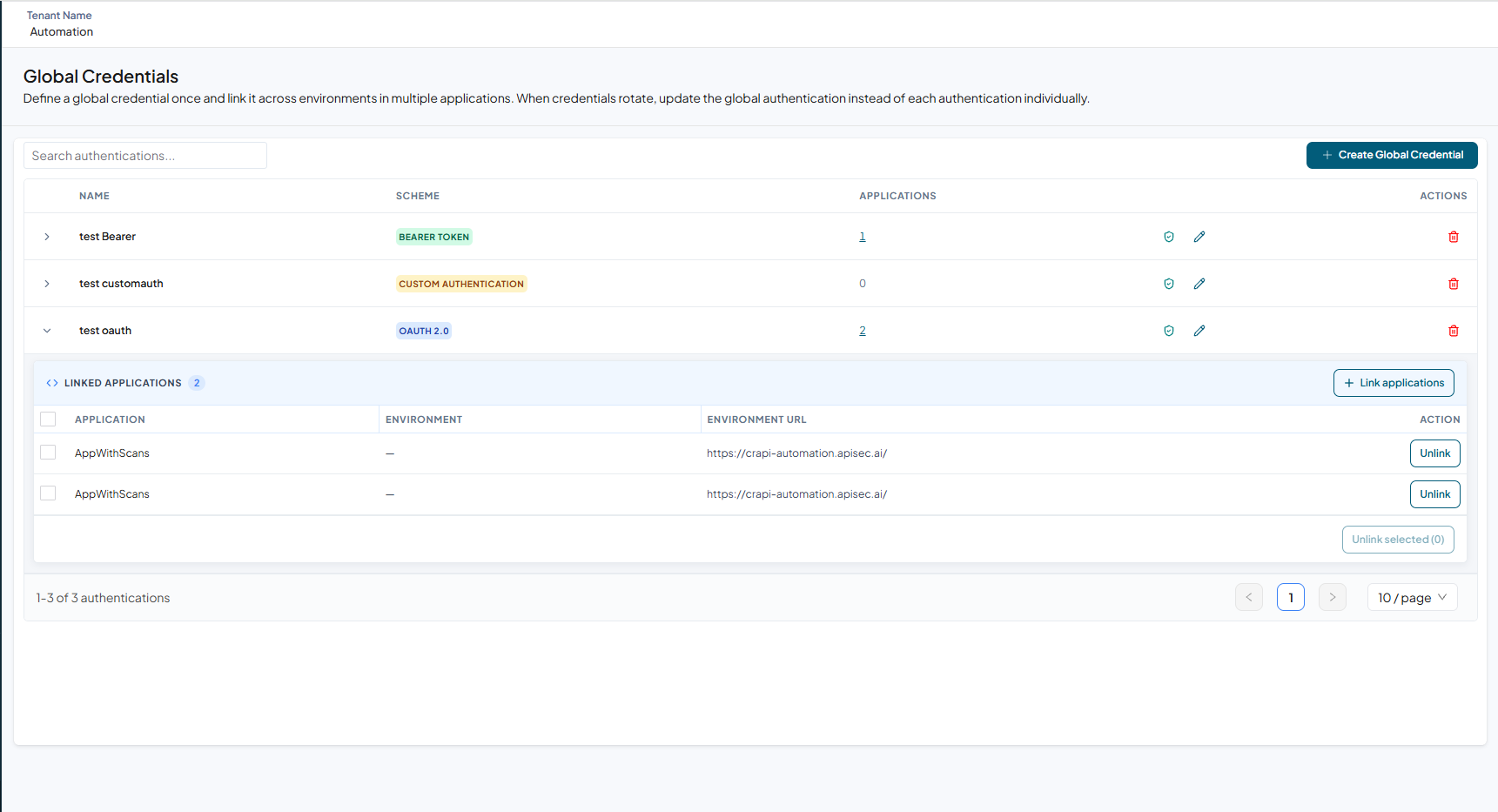Click Unlink selected (0) button
The height and width of the screenshot is (812, 1498).
point(1398,540)
